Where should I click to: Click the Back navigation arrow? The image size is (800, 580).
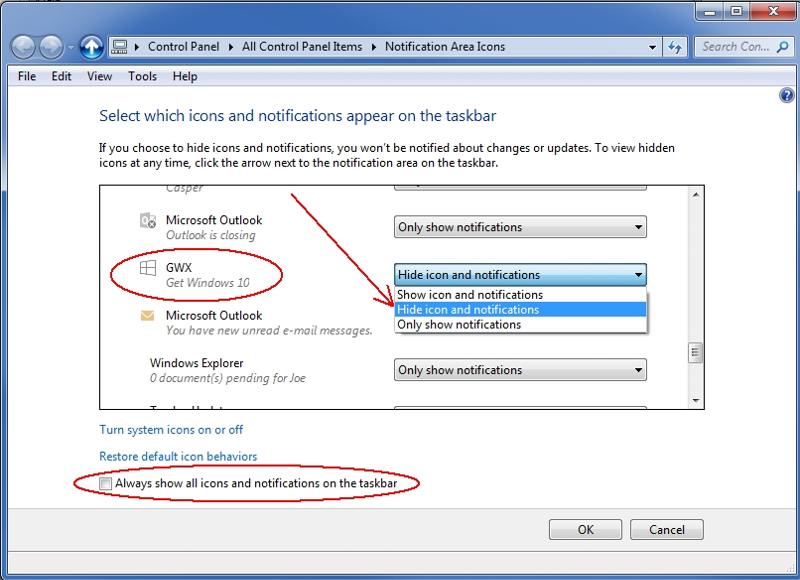pos(23,47)
